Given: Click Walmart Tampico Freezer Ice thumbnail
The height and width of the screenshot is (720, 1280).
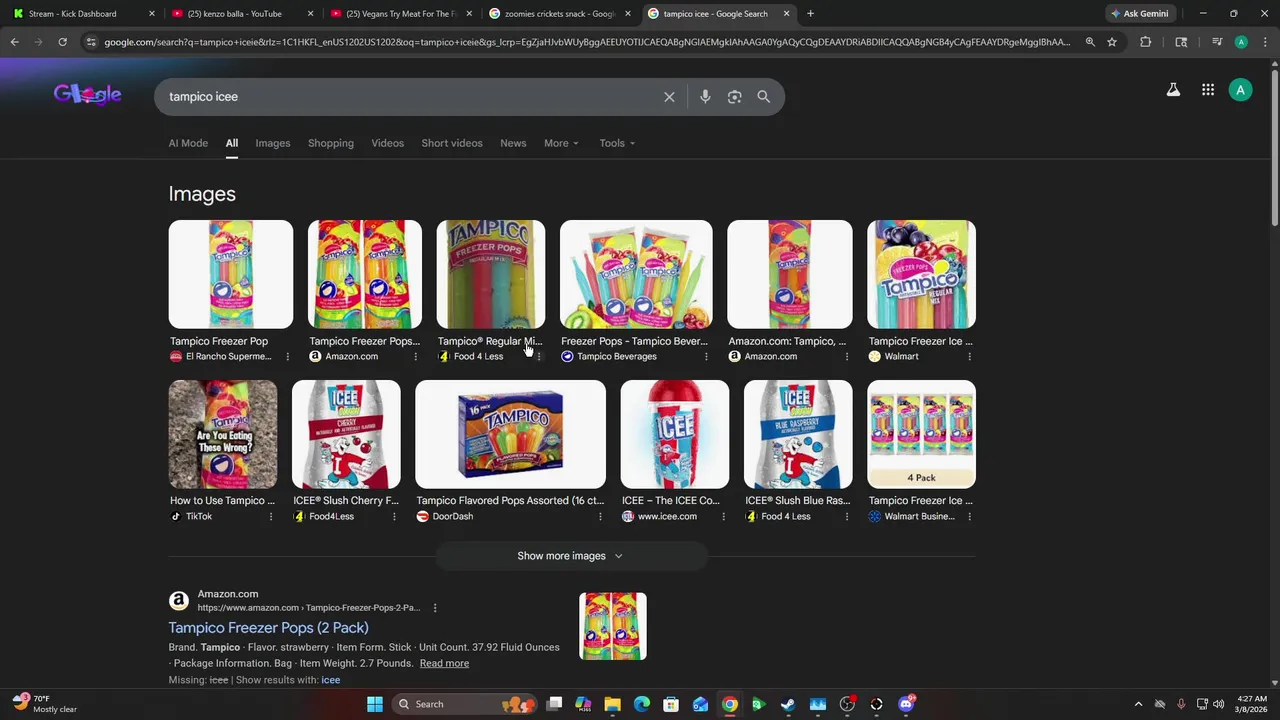Looking at the screenshot, I should (921, 274).
